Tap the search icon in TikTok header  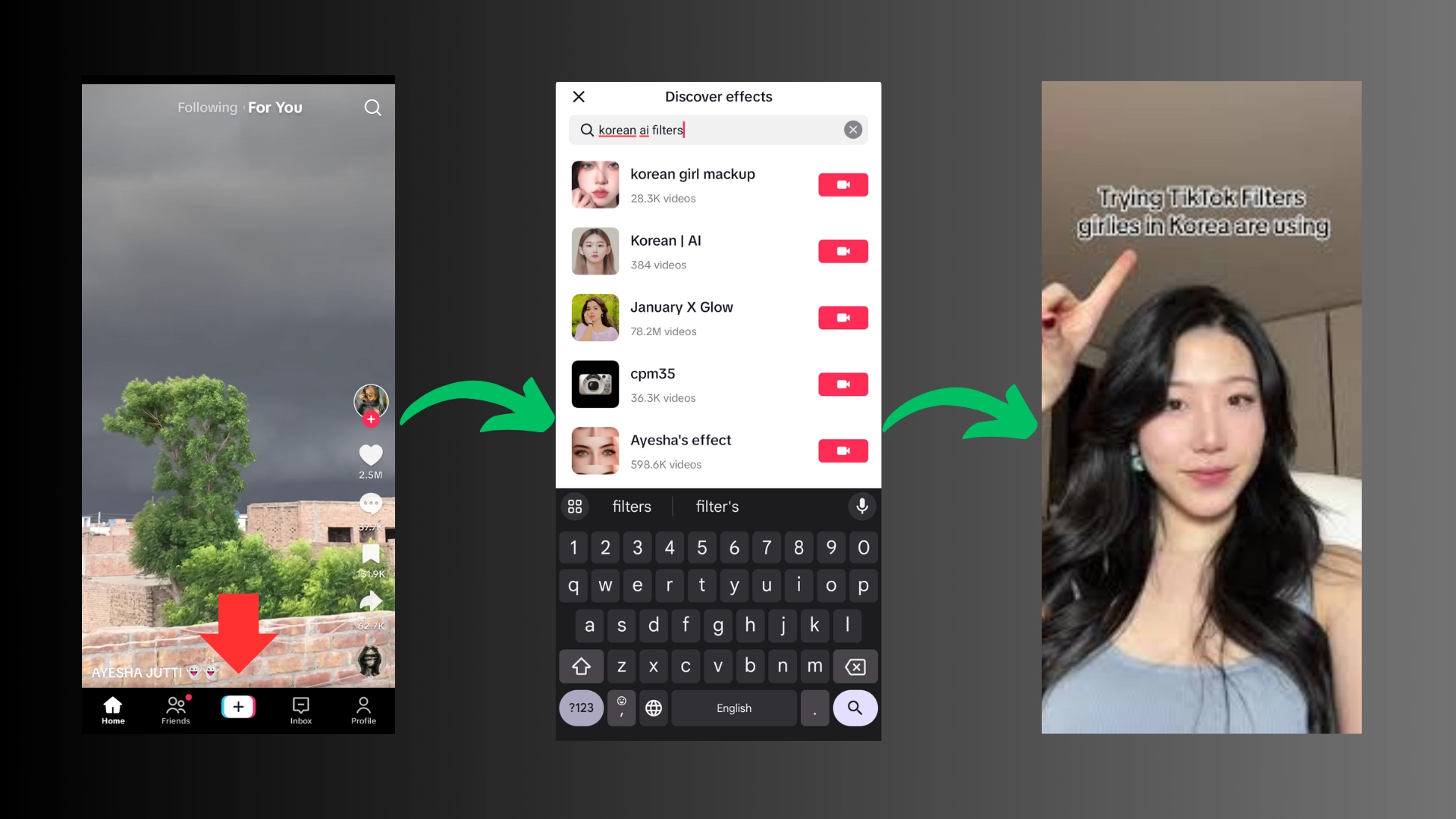(x=372, y=107)
